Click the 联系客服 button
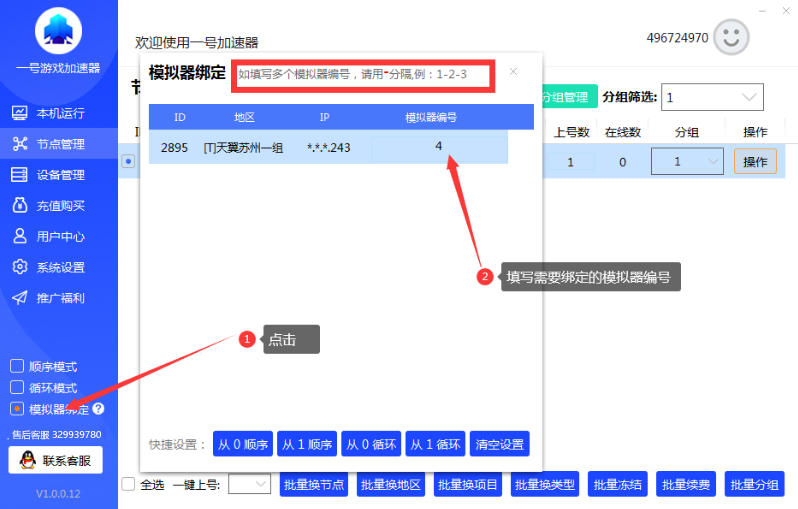This screenshot has height=509, width=798. (x=55, y=460)
